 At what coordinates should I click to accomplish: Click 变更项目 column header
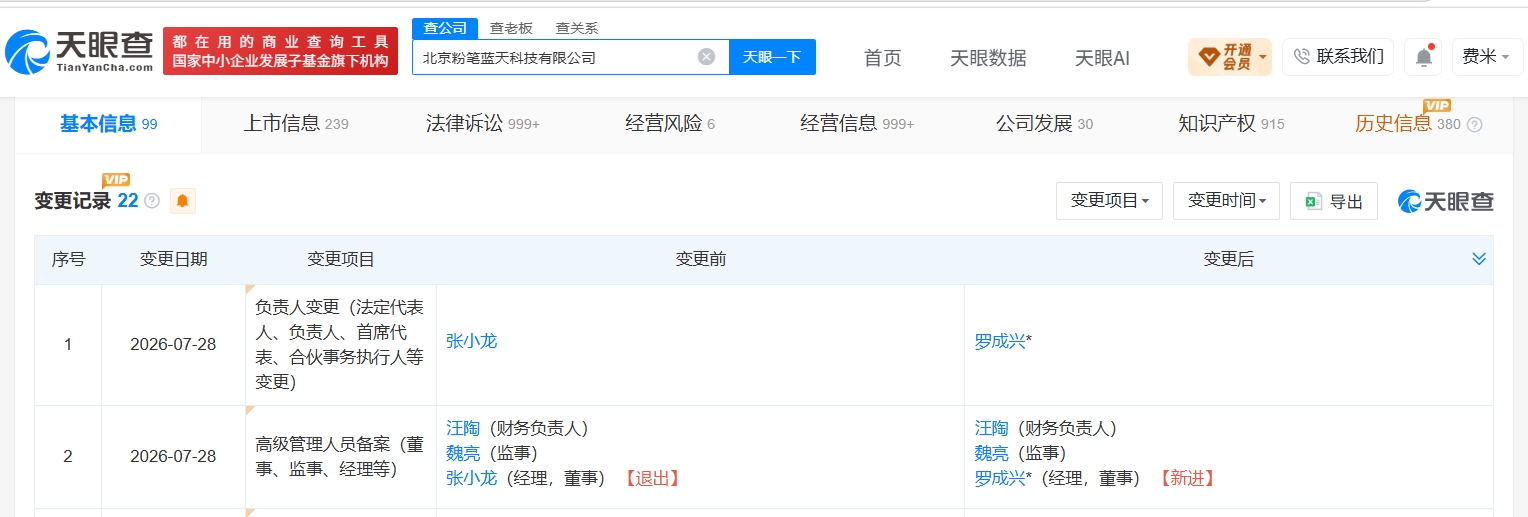click(340, 259)
